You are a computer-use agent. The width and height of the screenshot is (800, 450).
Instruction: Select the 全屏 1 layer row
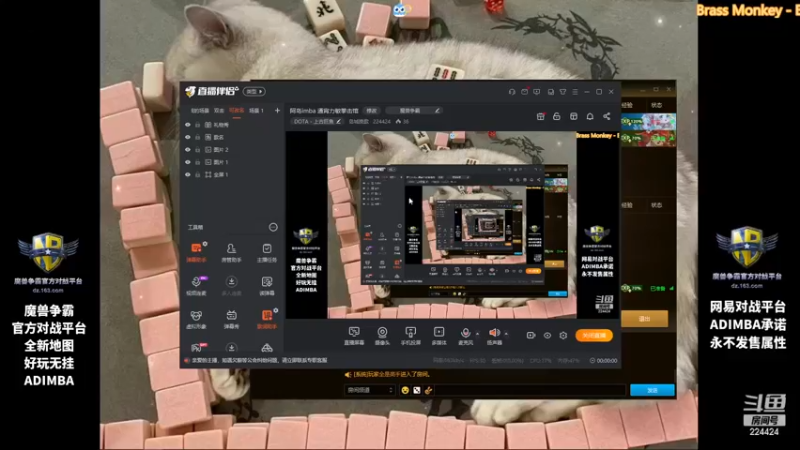[232, 174]
